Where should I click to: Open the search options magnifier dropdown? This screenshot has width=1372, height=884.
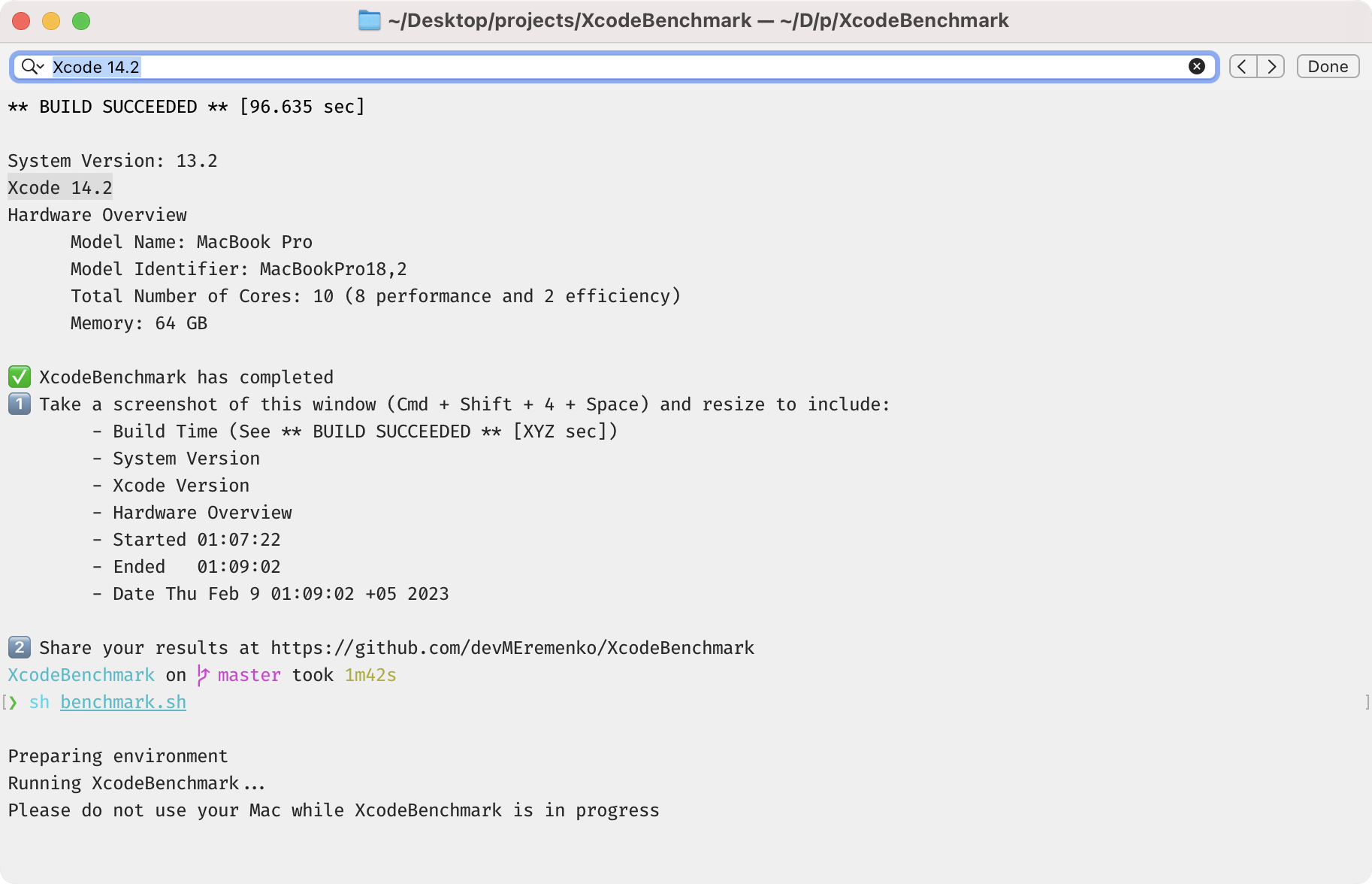(32, 67)
